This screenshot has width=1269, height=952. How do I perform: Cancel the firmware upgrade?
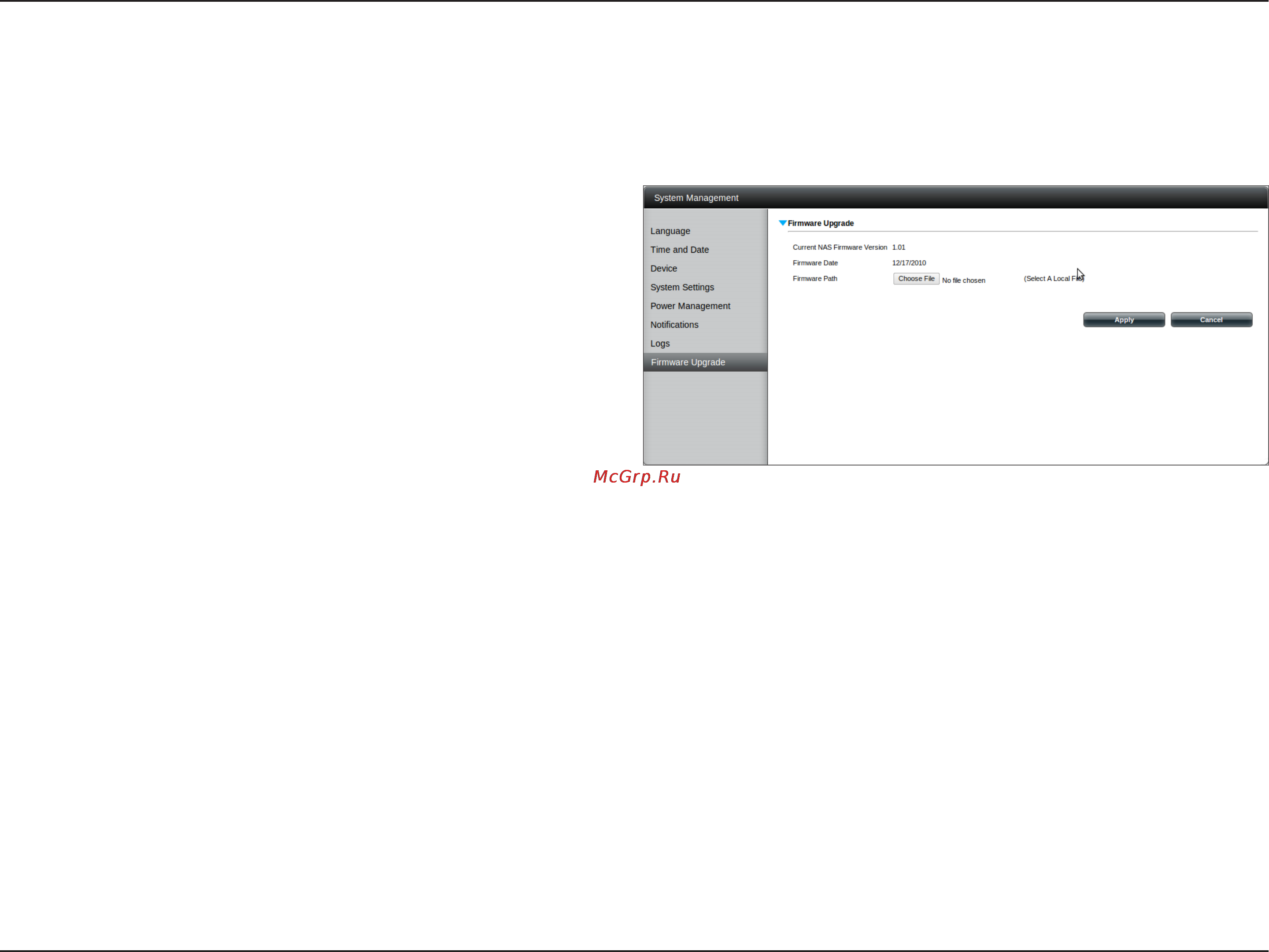tap(1211, 320)
